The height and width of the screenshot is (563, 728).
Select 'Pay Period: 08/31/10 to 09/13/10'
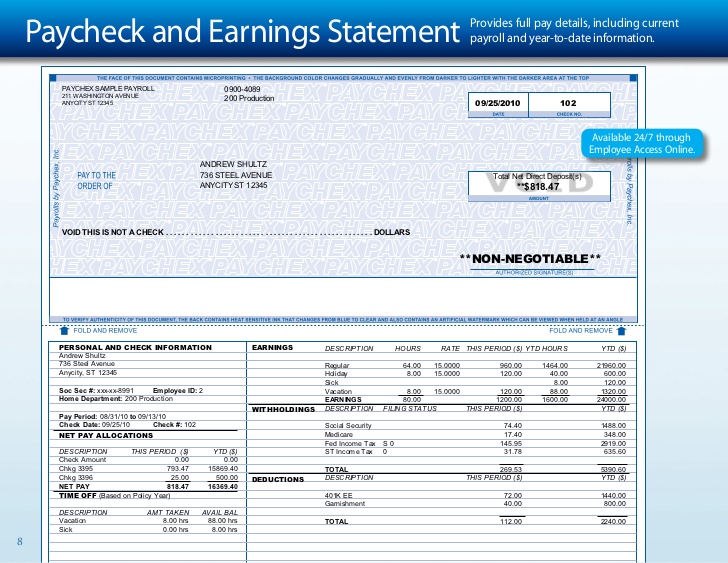(x=112, y=416)
